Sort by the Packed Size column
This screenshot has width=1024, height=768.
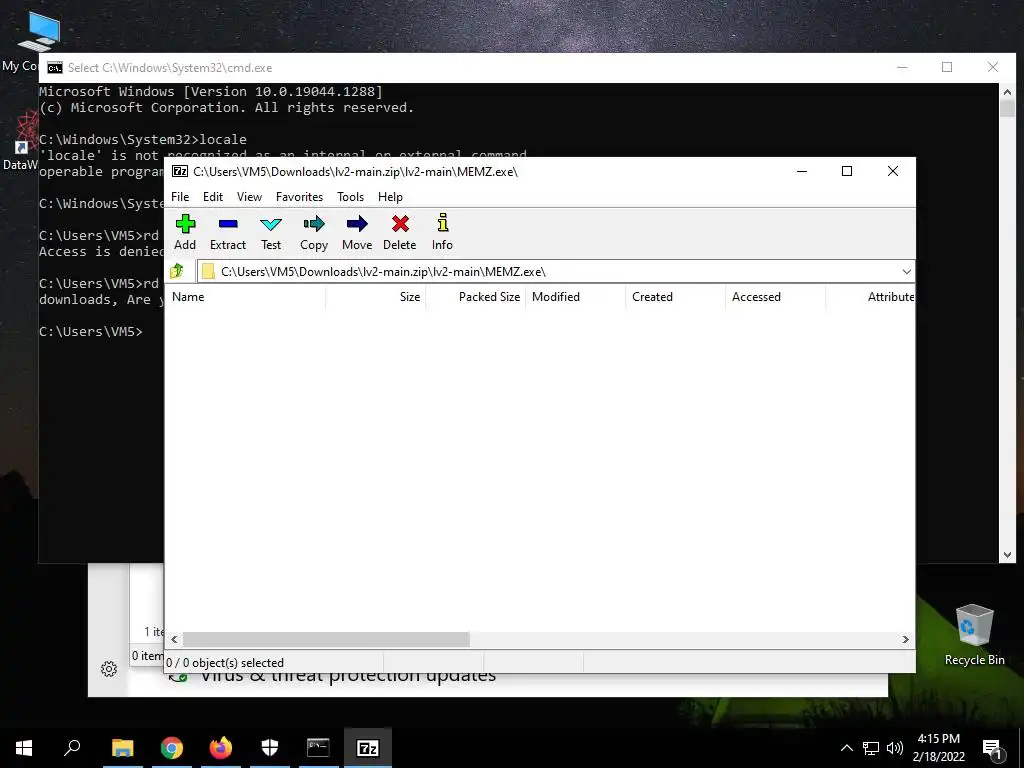click(475, 296)
